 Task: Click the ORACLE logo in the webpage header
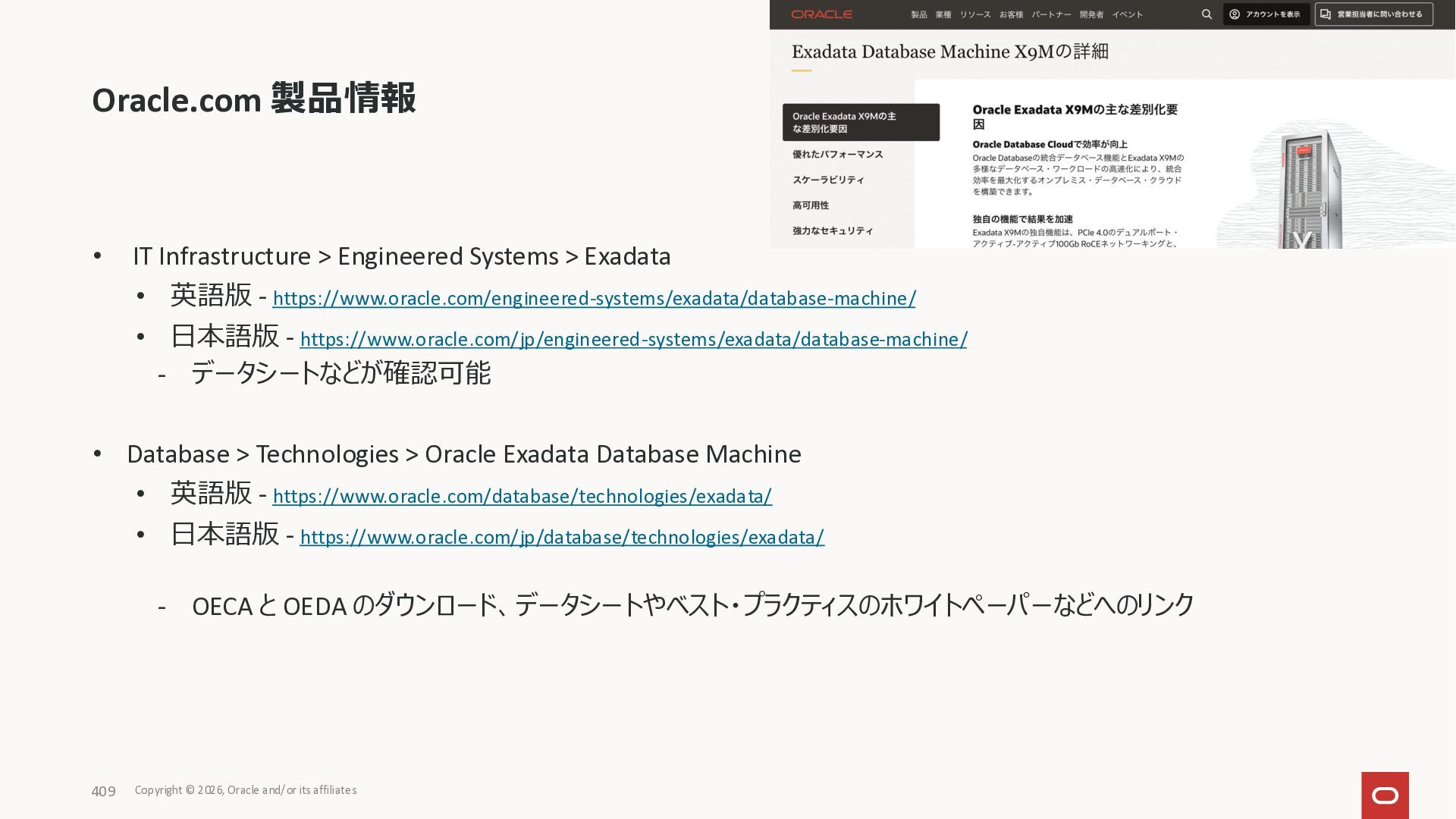coord(821,14)
